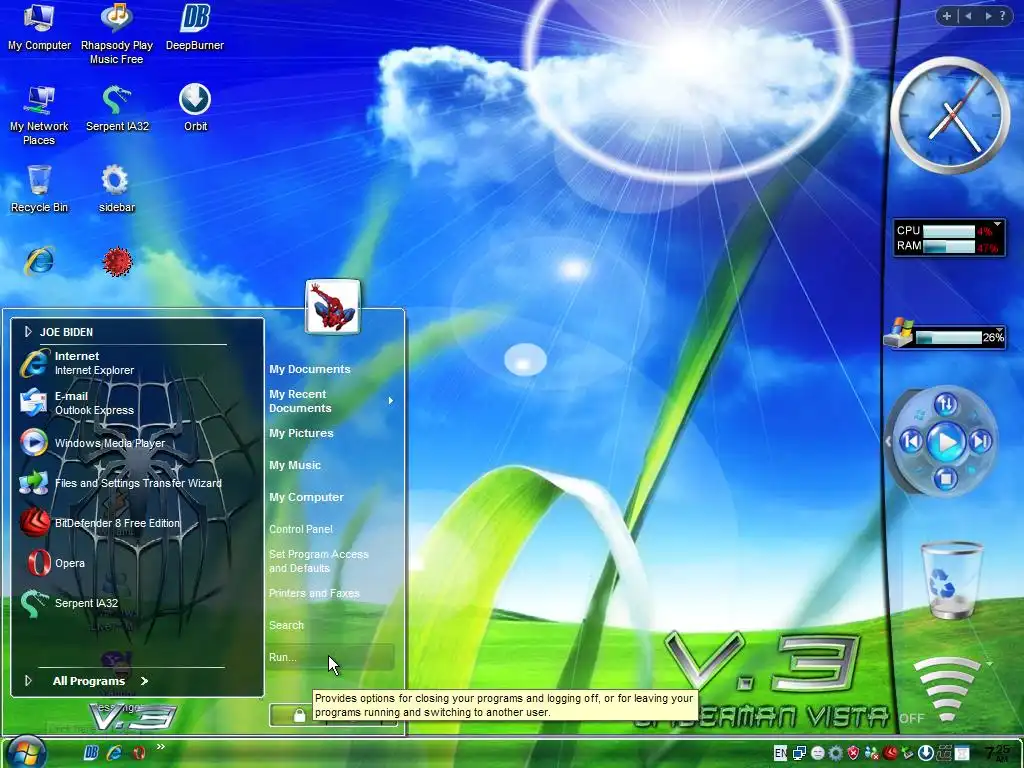This screenshot has width=1024, height=768.
Task: Skip to previous track in media gadget
Action: [x=911, y=441]
